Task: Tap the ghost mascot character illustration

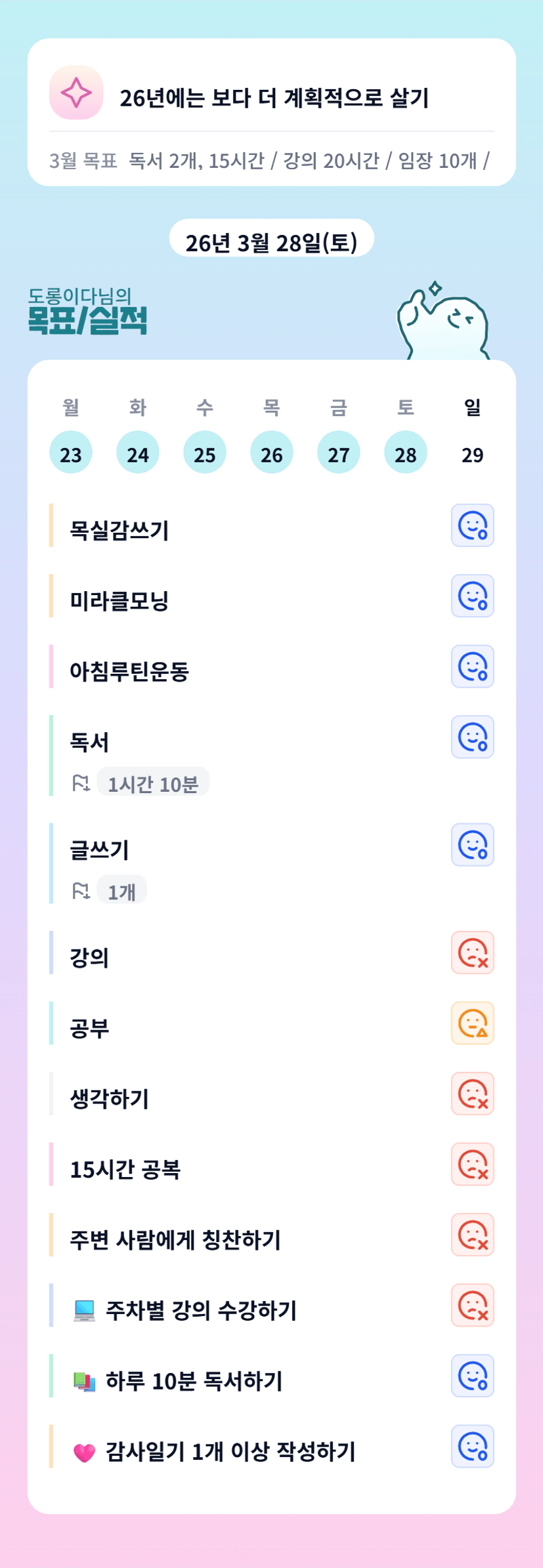Action: click(443, 323)
